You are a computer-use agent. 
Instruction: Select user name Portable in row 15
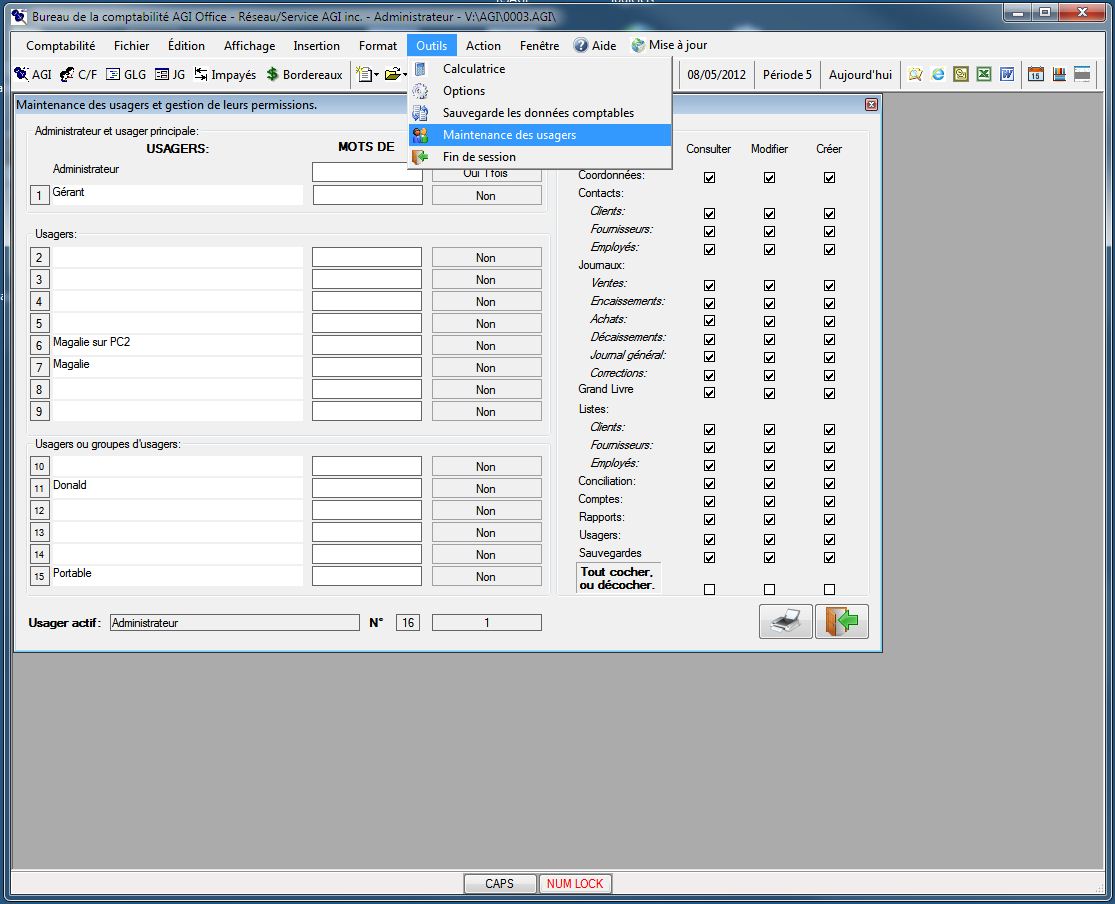click(x=177, y=574)
